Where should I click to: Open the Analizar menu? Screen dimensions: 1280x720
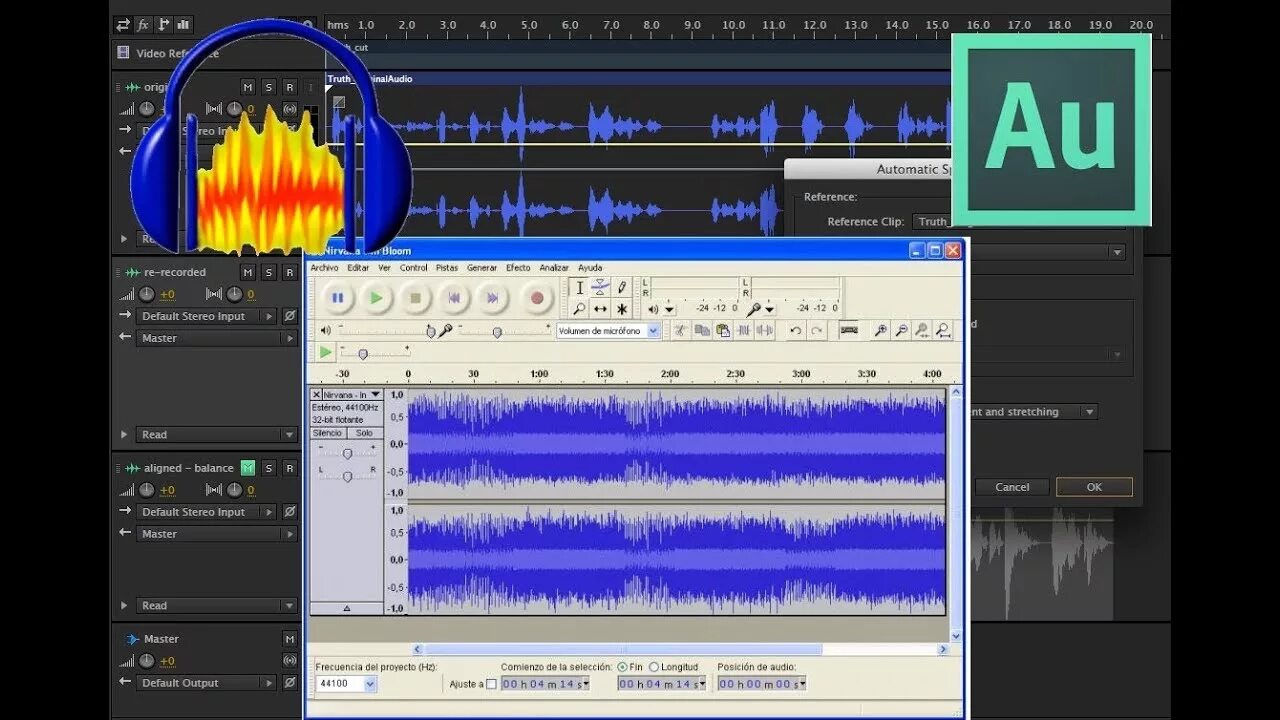point(554,268)
